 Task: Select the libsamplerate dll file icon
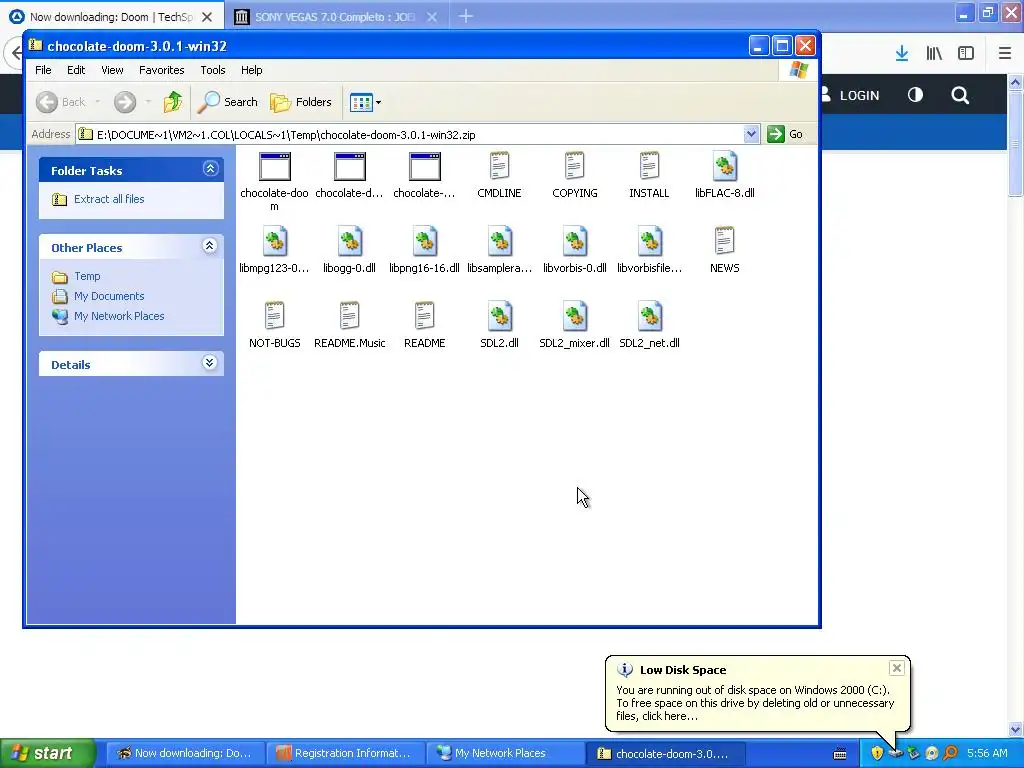pyautogui.click(x=500, y=241)
